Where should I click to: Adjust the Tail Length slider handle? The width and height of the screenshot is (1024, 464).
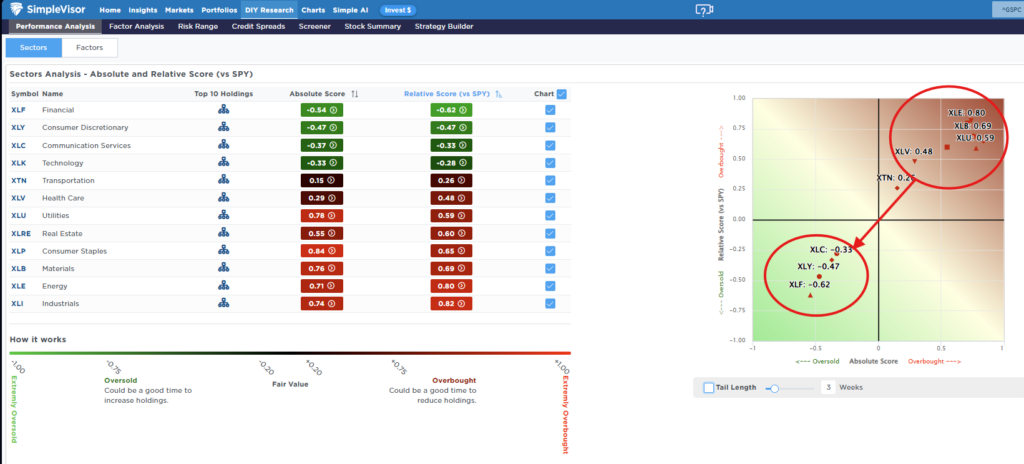pyautogui.click(x=772, y=387)
